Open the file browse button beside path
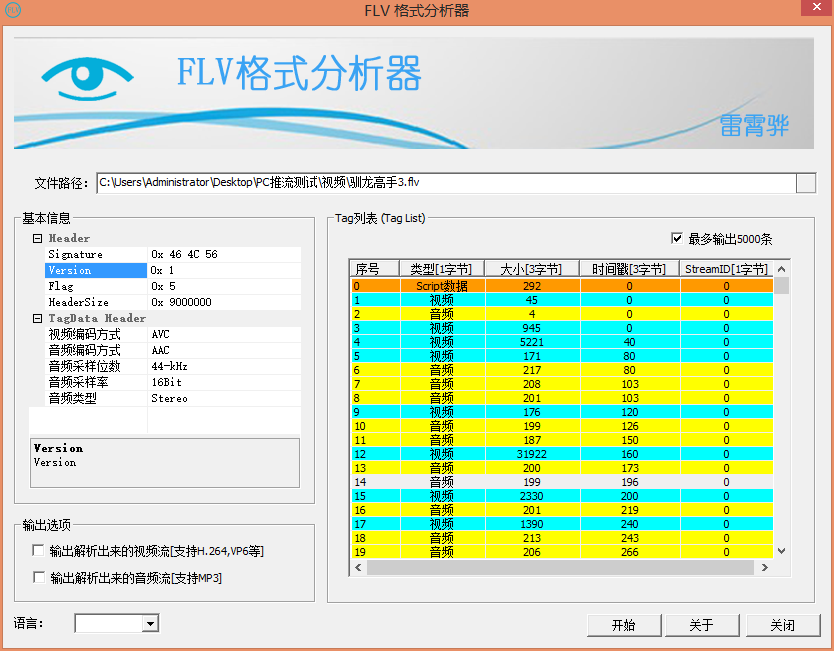834x651 pixels. pyautogui.click(x=806, y=183)
